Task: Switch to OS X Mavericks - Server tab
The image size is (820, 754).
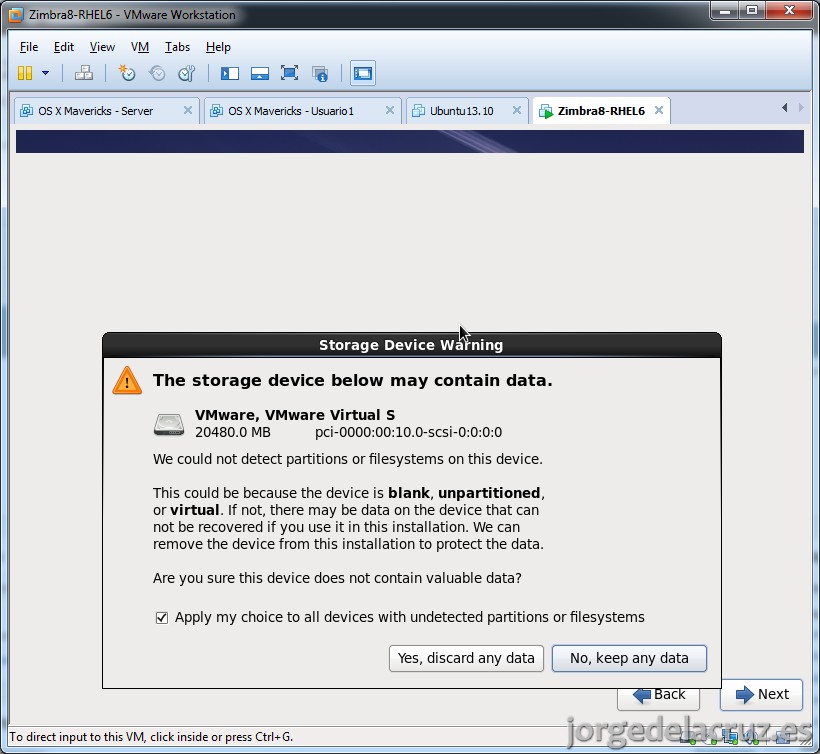Action: 107,111
